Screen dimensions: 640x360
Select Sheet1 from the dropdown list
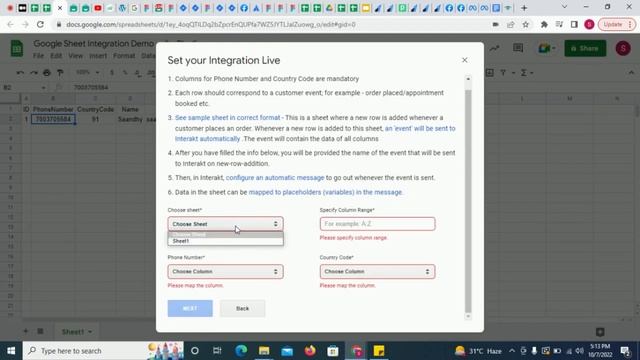click(225, 241)
